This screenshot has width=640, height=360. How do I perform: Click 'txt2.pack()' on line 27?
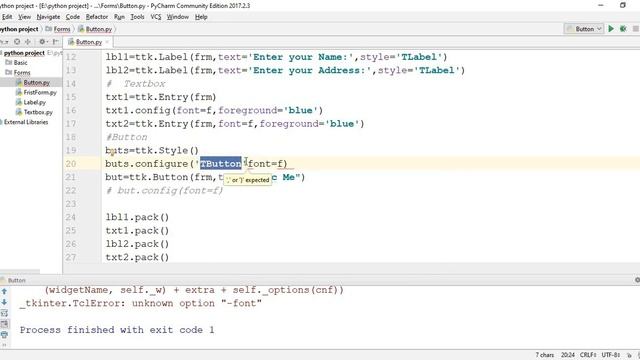pos(137,257)
